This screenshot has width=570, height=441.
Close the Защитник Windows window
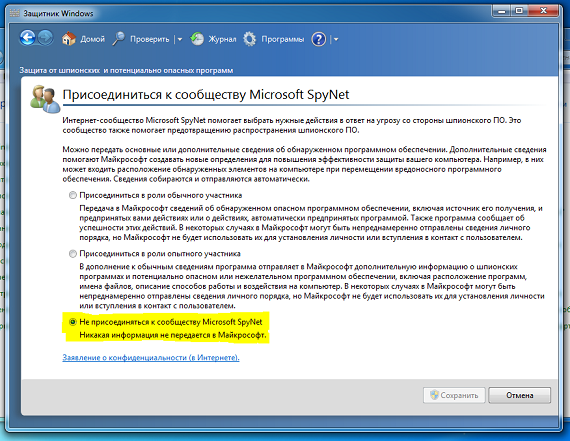coord(543,11)
